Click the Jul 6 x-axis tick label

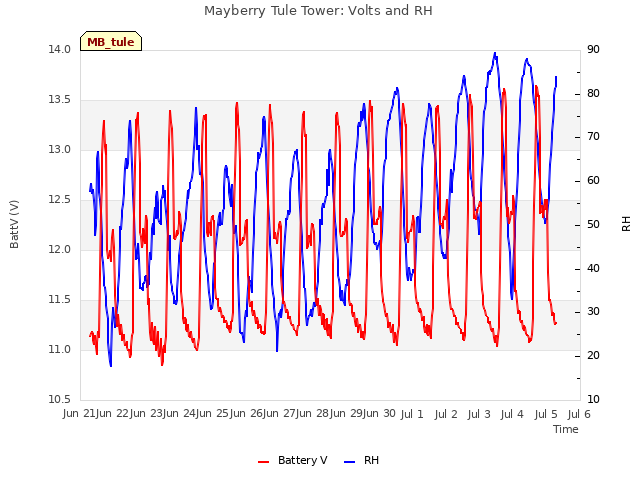pyautogui.click(x=579, y=414)
